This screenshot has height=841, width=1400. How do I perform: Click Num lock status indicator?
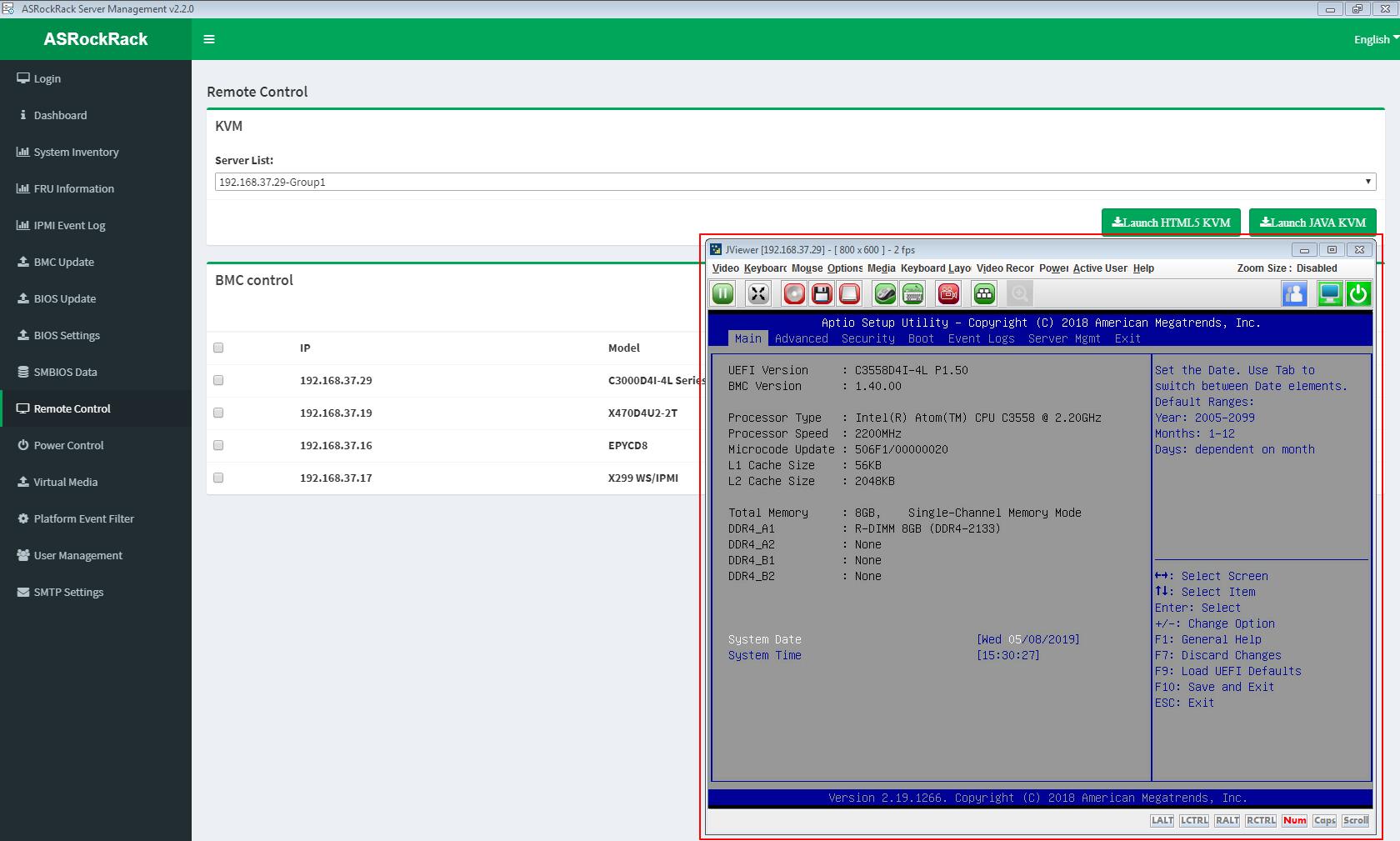[1295, 820]
